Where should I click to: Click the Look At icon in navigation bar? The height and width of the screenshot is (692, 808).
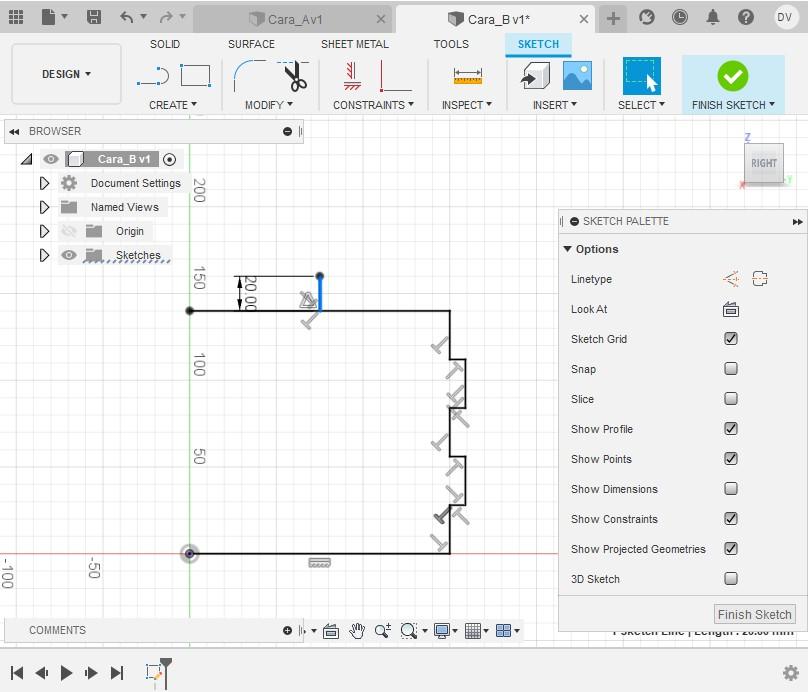[x=331, y=631]
